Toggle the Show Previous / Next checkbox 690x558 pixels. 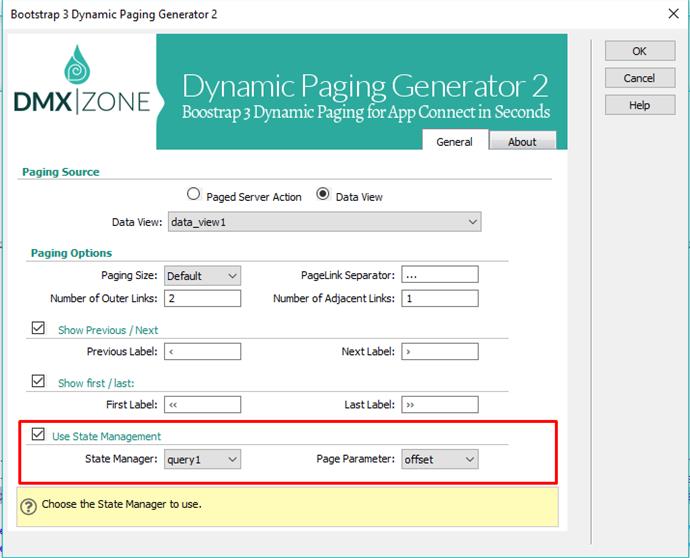click(38, 328)
